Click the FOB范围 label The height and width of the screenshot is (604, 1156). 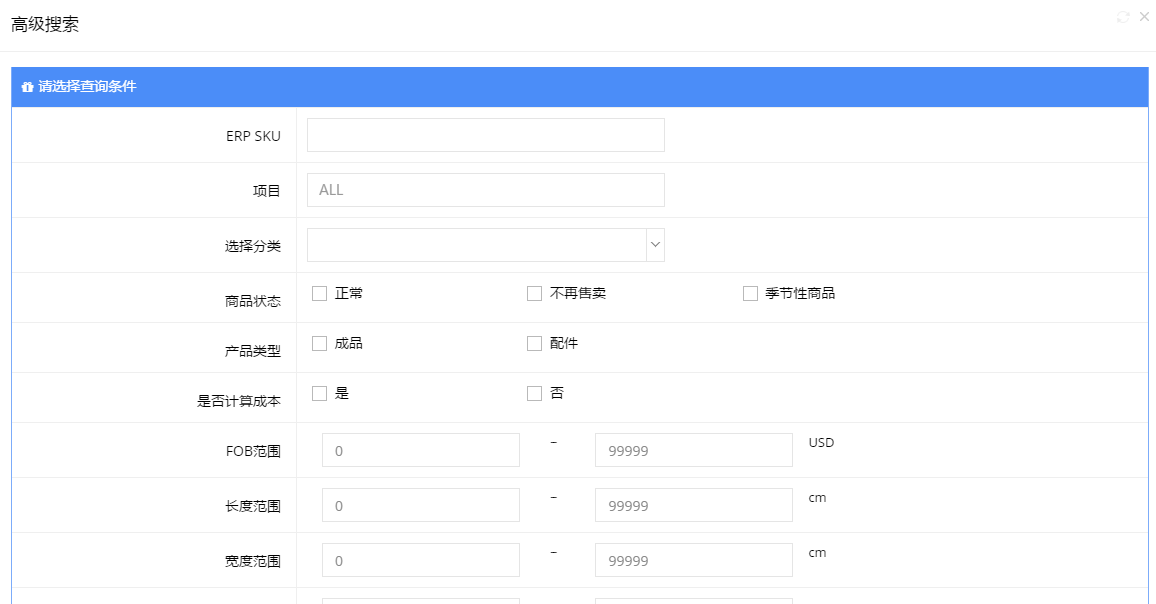253,451
